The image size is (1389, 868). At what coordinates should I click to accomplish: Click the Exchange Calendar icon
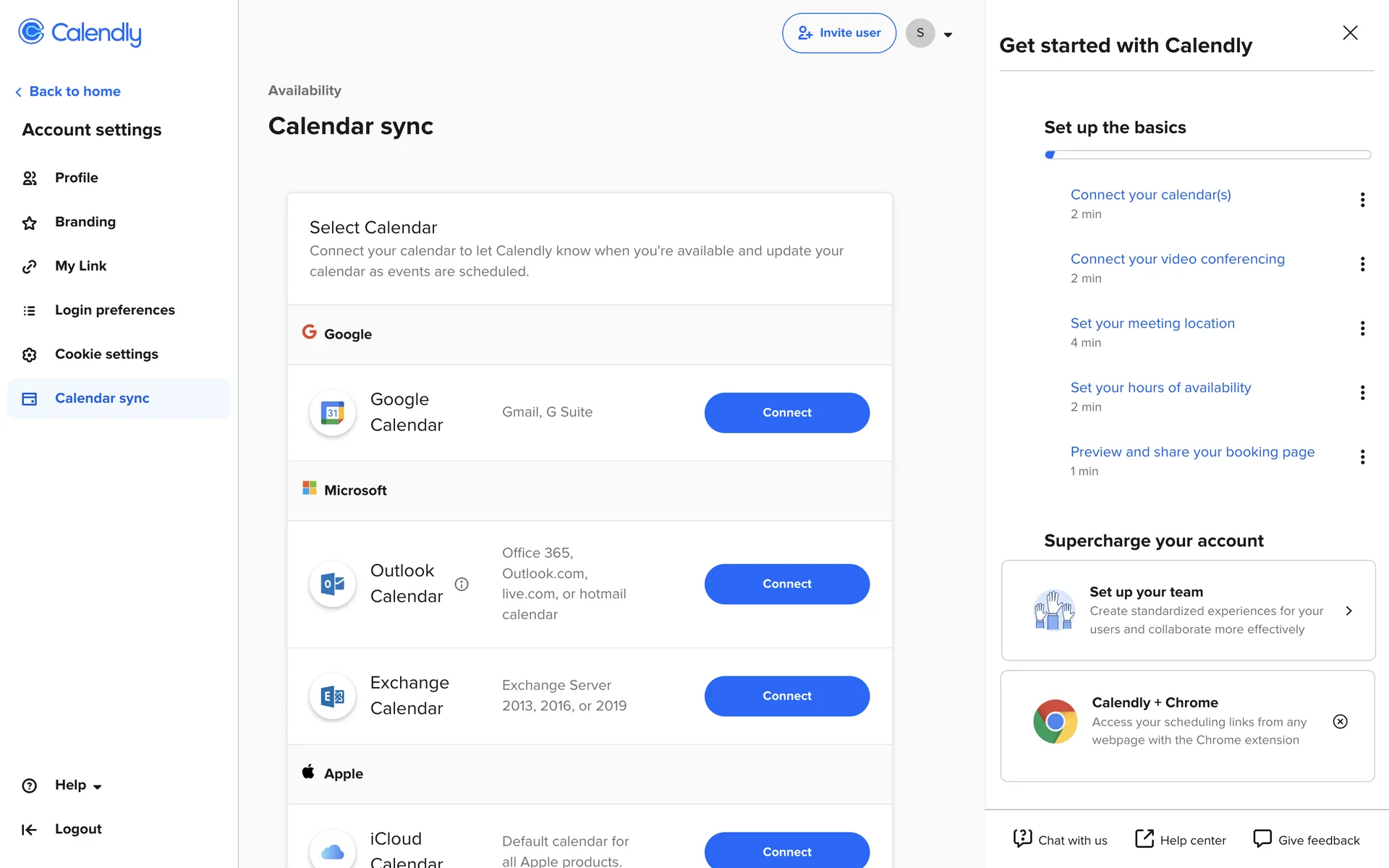pyautogui.click(x=332, y=696)
